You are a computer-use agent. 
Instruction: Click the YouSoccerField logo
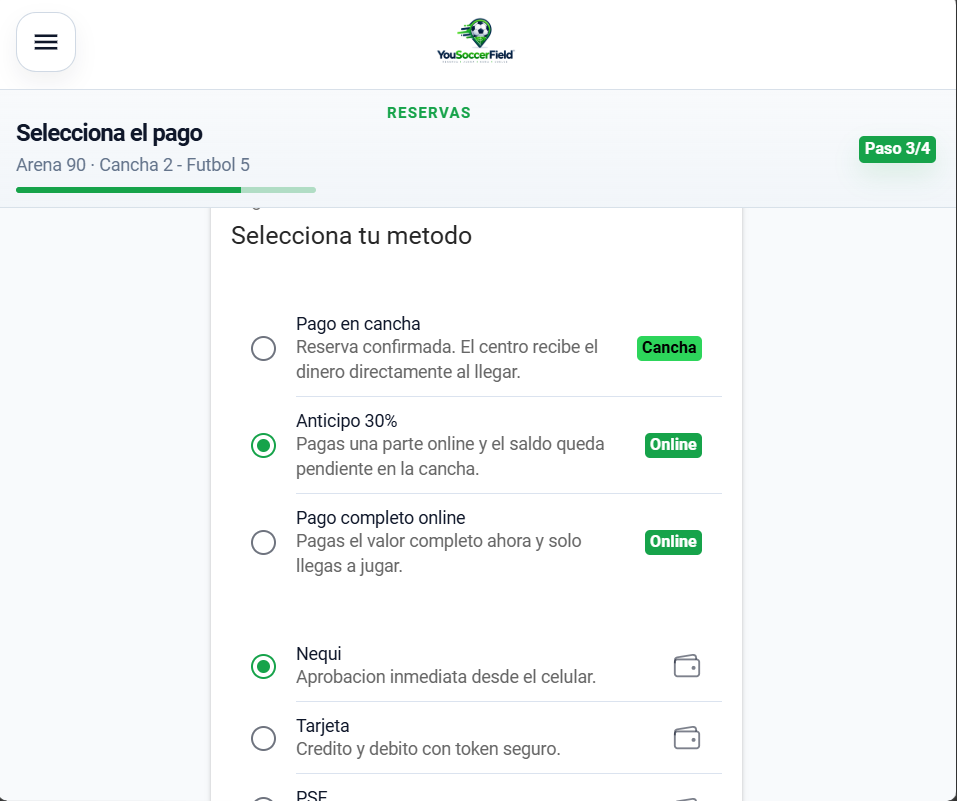(476, 41)
